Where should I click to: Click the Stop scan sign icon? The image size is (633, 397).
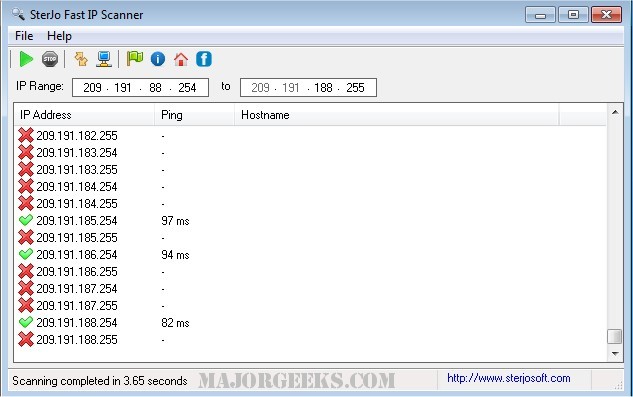point(50,59)
